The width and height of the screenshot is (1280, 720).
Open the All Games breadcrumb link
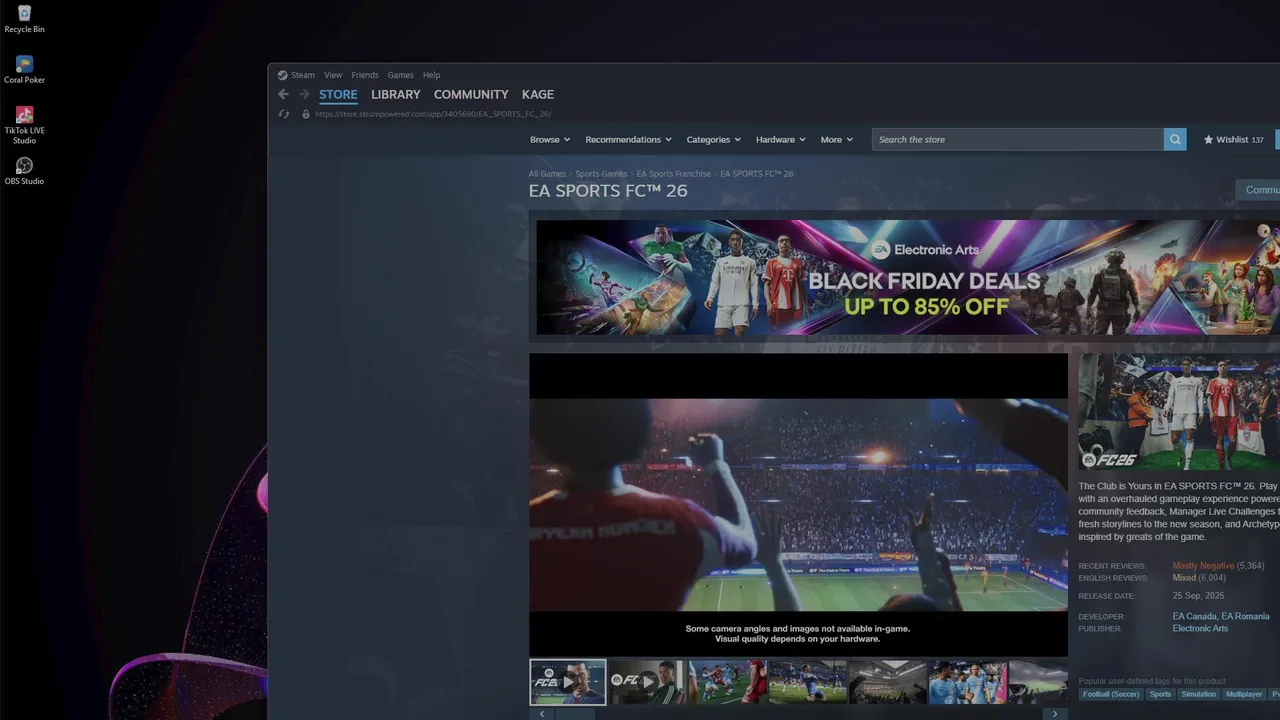(547, 174)
